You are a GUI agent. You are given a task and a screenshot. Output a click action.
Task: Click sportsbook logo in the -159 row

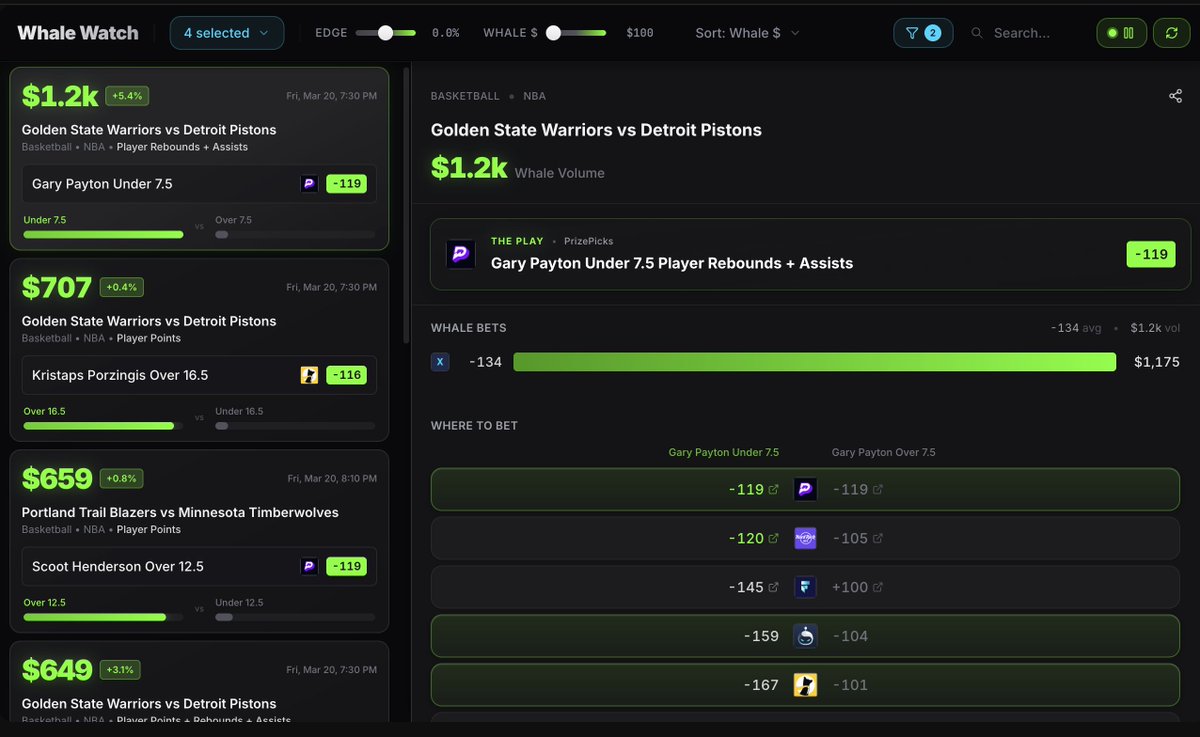(805, 636)
